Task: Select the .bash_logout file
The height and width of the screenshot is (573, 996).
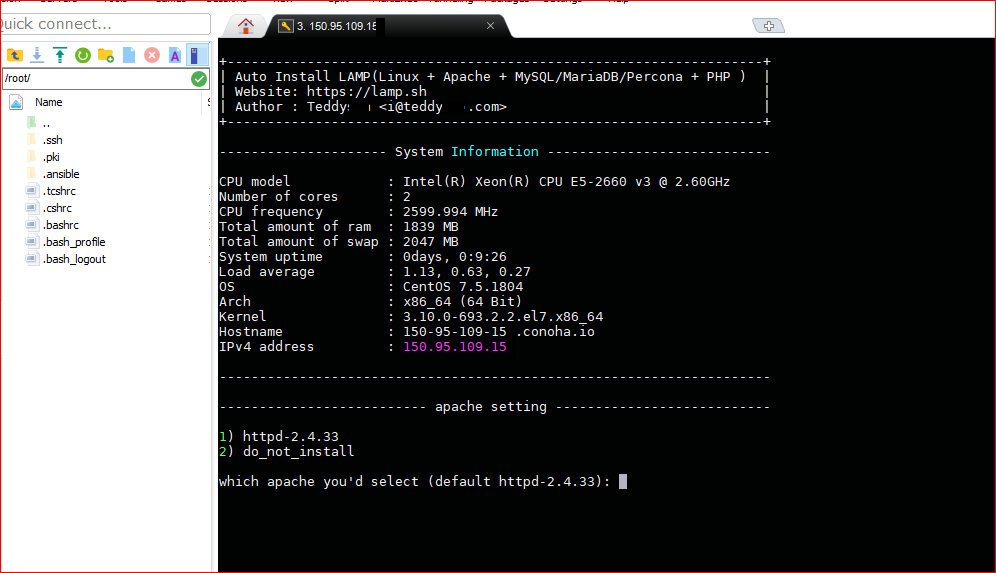Action: pos(74,259)
